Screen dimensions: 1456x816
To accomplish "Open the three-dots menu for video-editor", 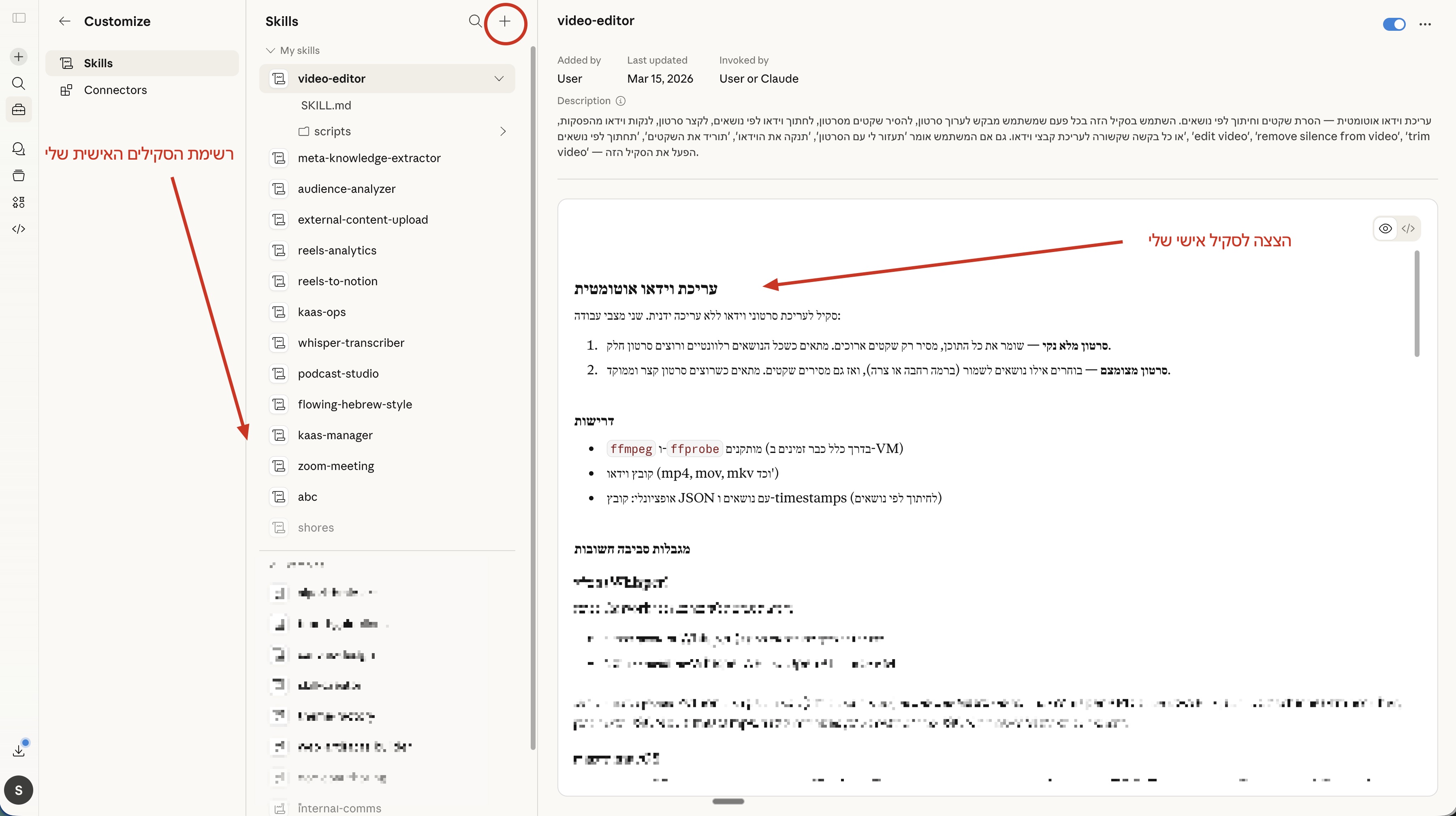I will (1425, 24).
